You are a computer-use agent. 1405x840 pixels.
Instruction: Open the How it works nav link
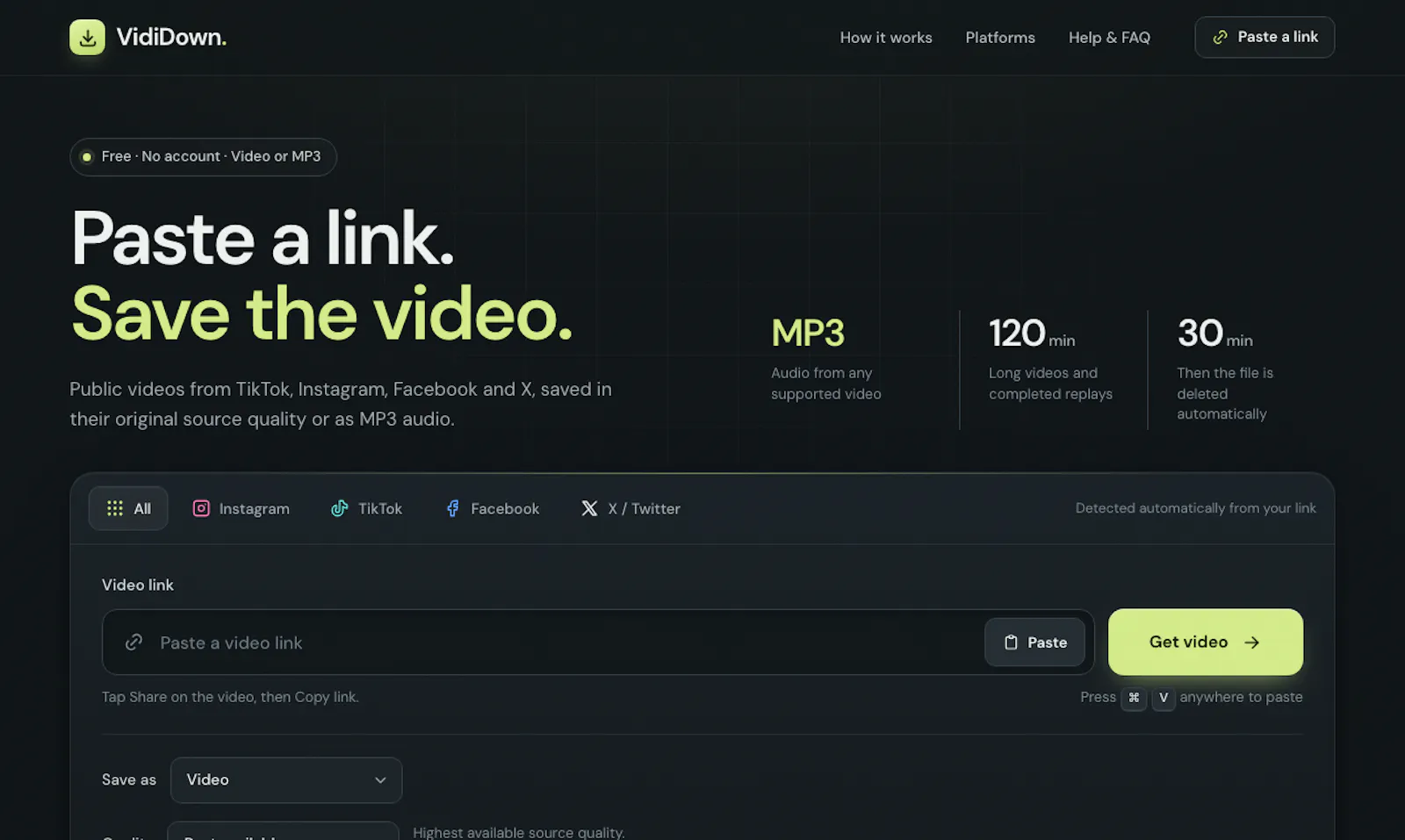click(886, 38)
